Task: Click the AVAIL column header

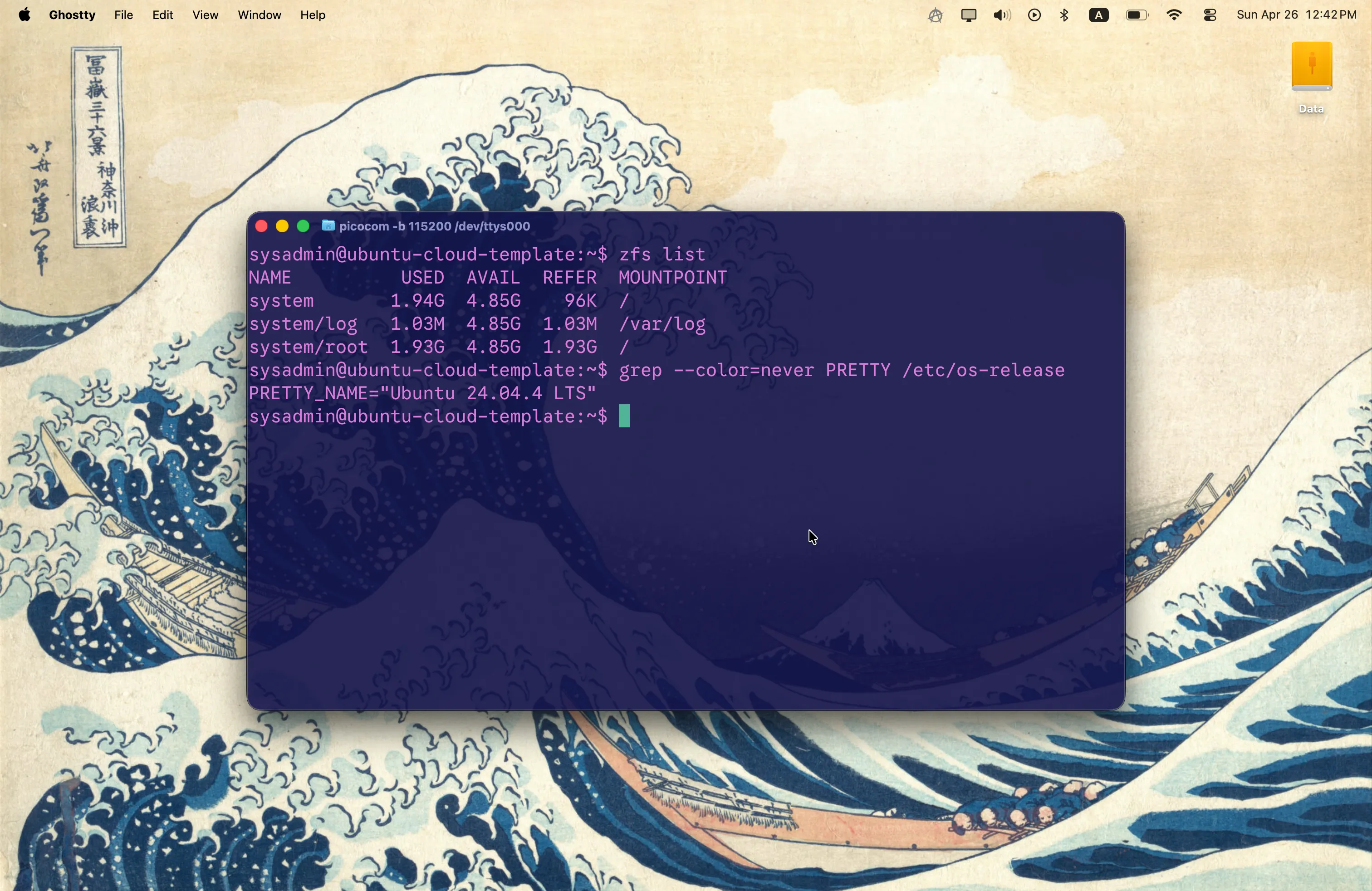Action: (494, 278)
